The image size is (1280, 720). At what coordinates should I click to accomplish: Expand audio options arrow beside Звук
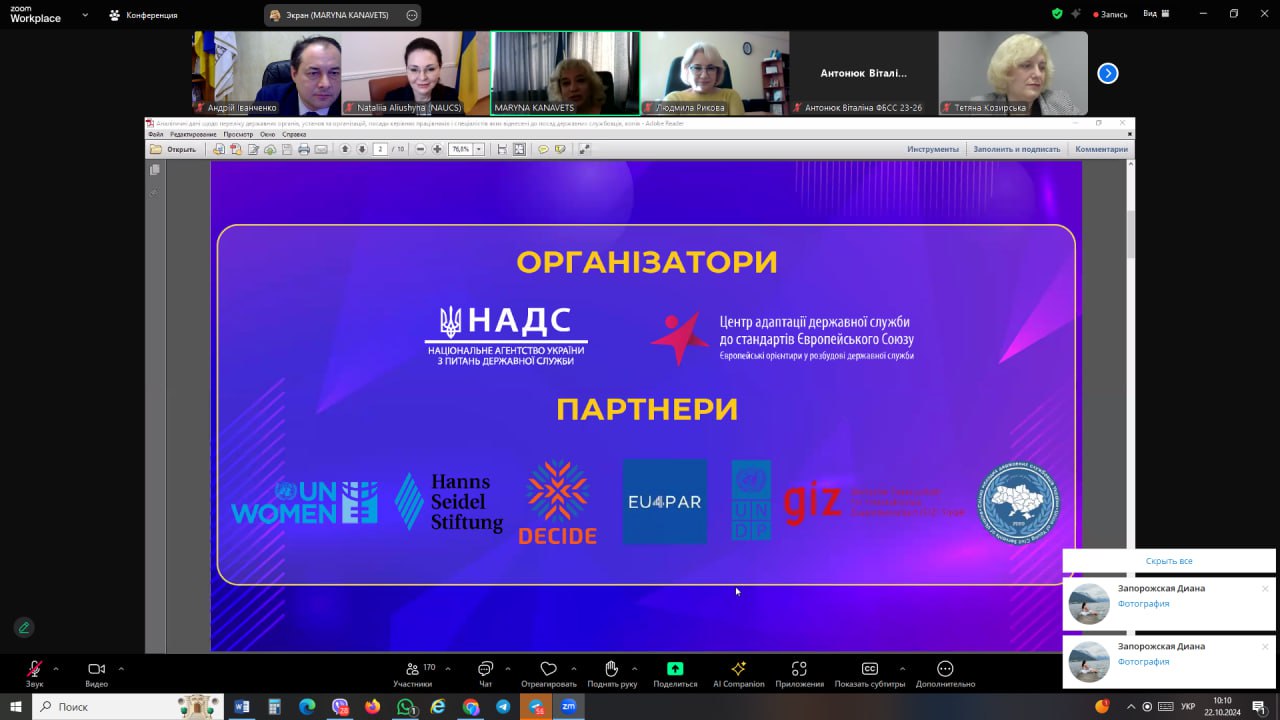tap(56, 668)
